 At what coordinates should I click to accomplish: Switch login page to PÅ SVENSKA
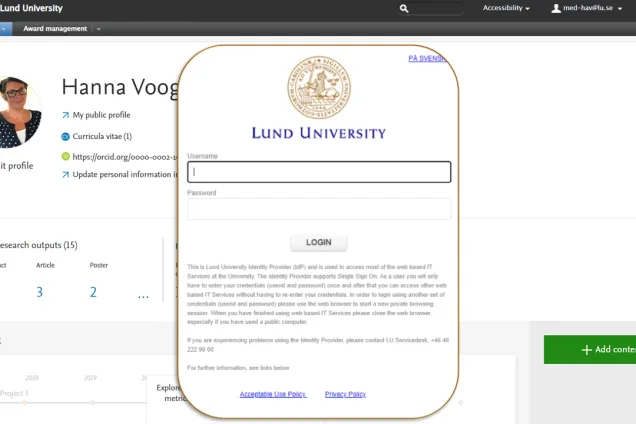[x=427, y=58]
